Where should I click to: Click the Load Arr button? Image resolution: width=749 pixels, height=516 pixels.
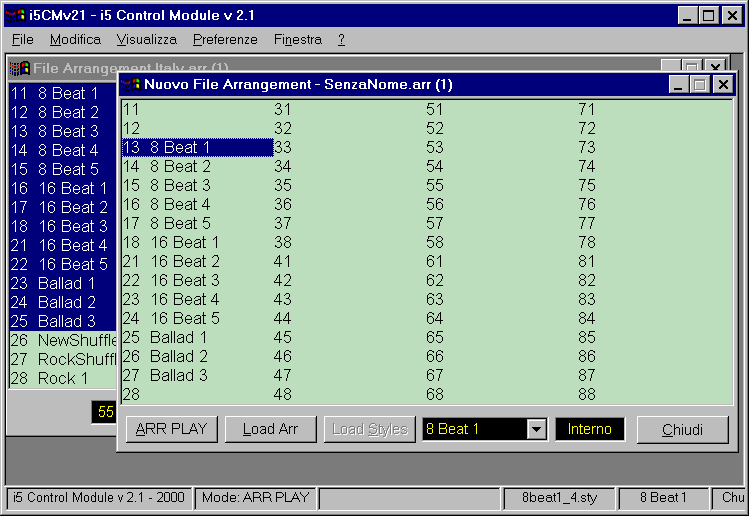[x=270, y=430]
